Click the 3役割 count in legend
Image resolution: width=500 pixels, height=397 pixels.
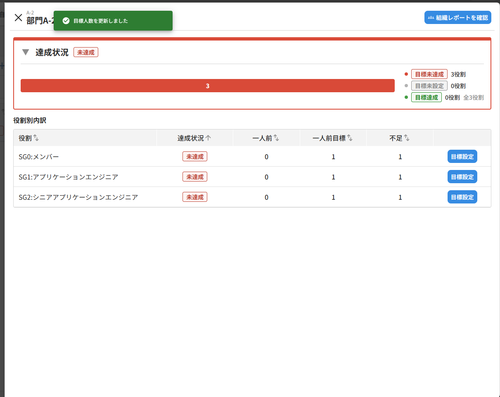pos(458,74)
